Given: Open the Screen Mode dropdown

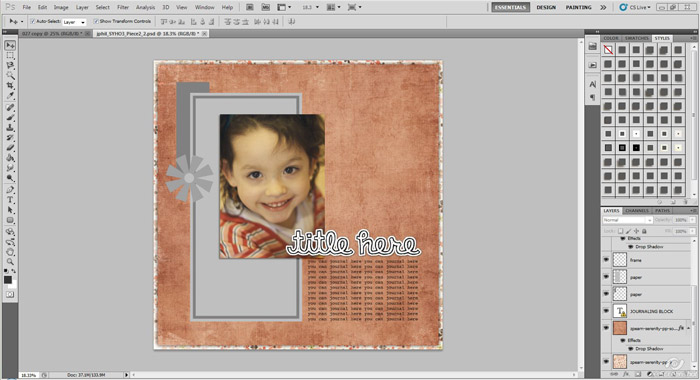Looking at the screenshot, I should (x=354, y=7).
